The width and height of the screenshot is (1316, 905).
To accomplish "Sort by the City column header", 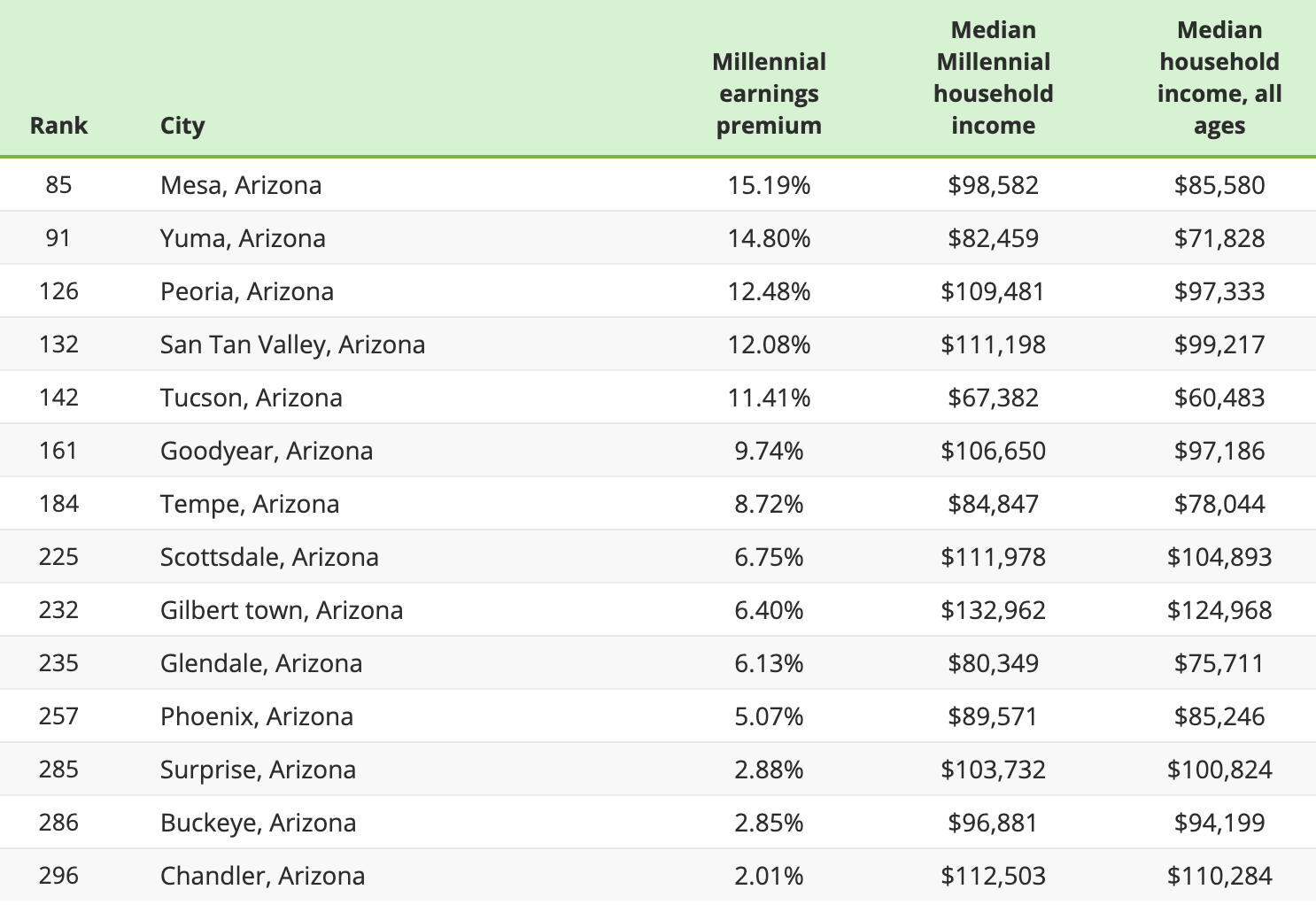I will coord(182,126).
